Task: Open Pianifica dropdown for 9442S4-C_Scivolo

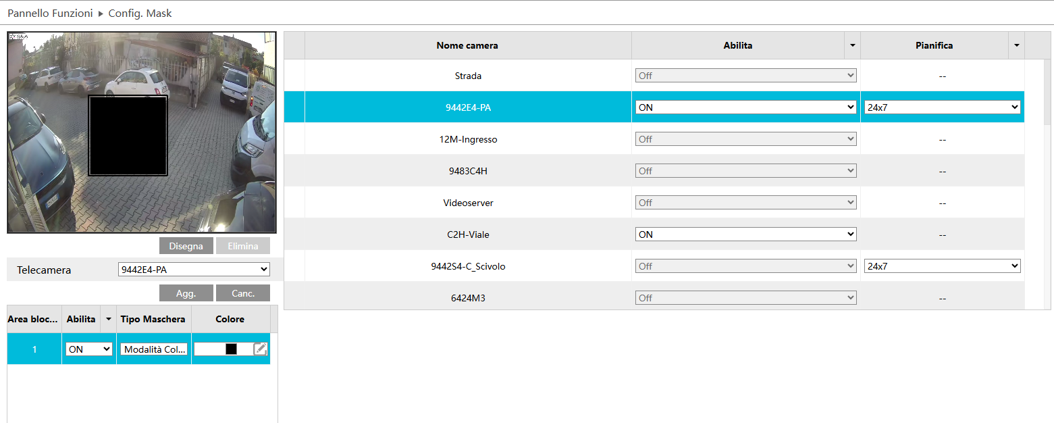Action: coord(941,266)
